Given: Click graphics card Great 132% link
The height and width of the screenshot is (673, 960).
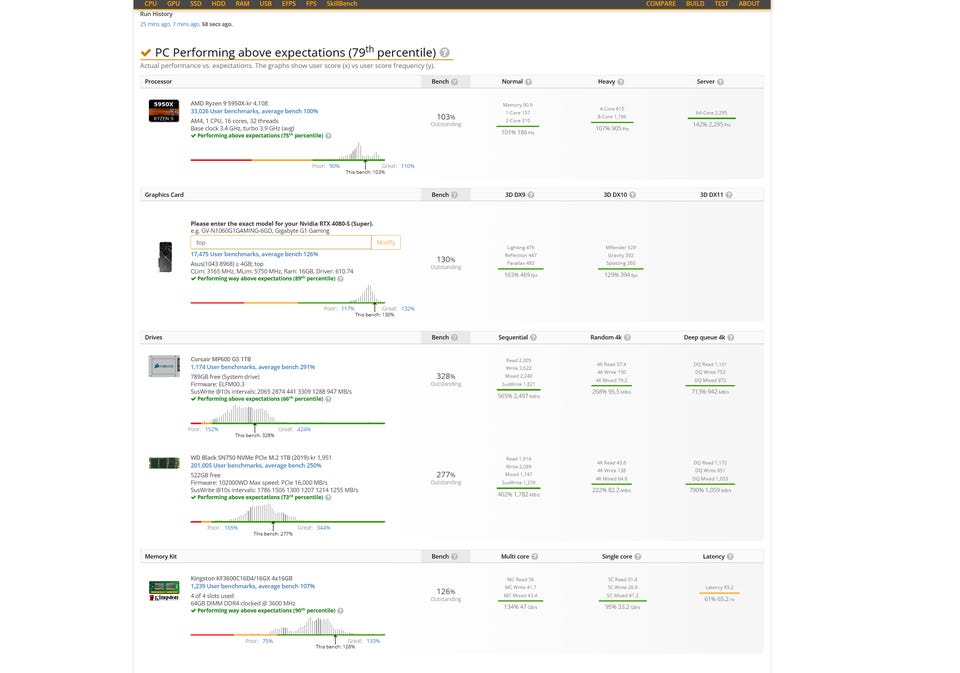Looking at the screenshot, I should (x=408, y=309).
